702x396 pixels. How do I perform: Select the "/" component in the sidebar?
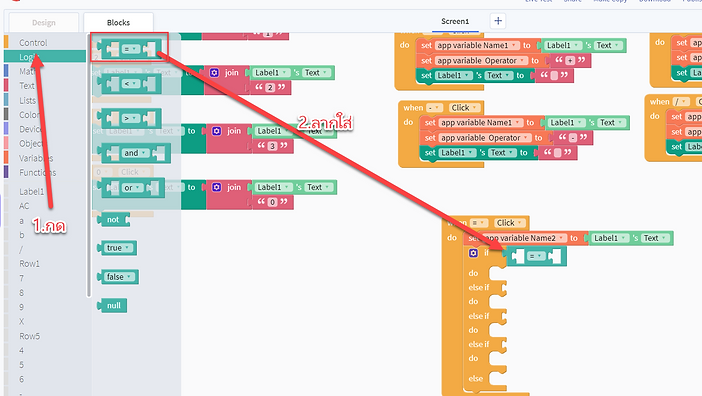click(x=21, y=249)
